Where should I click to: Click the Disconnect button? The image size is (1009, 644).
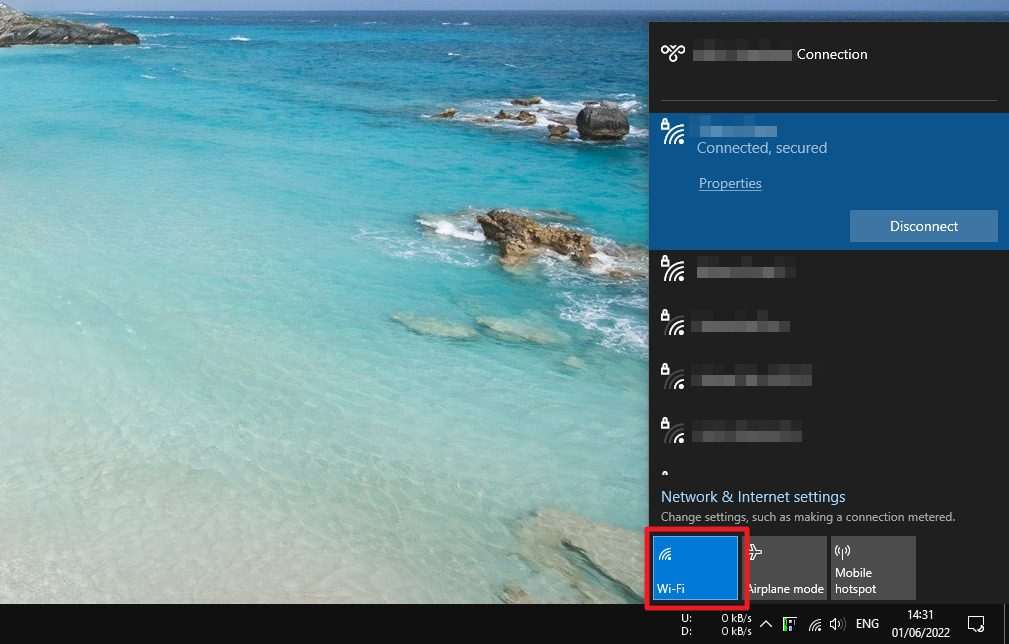point(923,226)
